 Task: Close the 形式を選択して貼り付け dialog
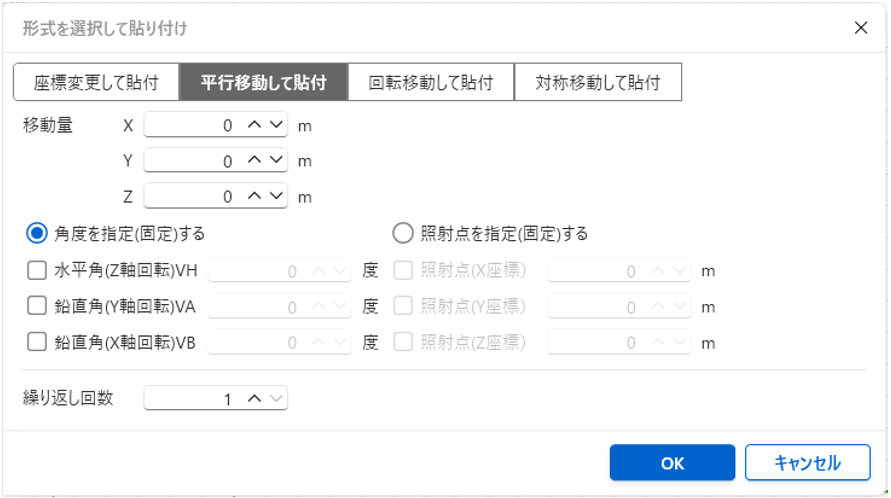point(861,28)
